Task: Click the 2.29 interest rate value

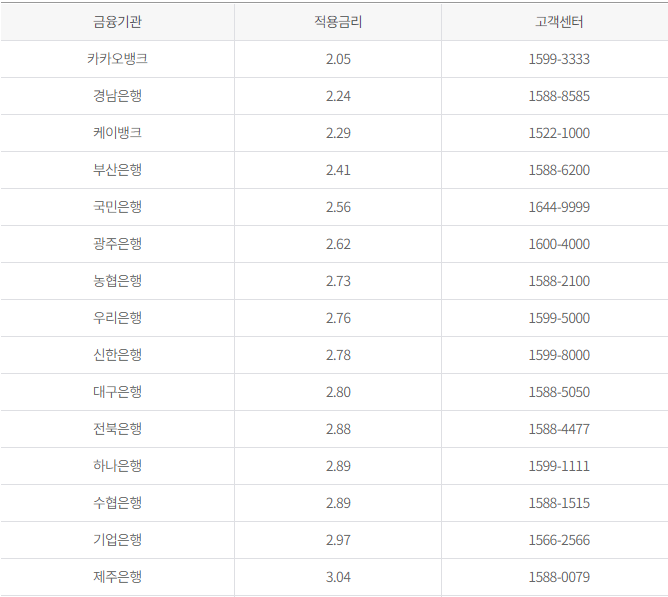Action: (x=338, y=133)
